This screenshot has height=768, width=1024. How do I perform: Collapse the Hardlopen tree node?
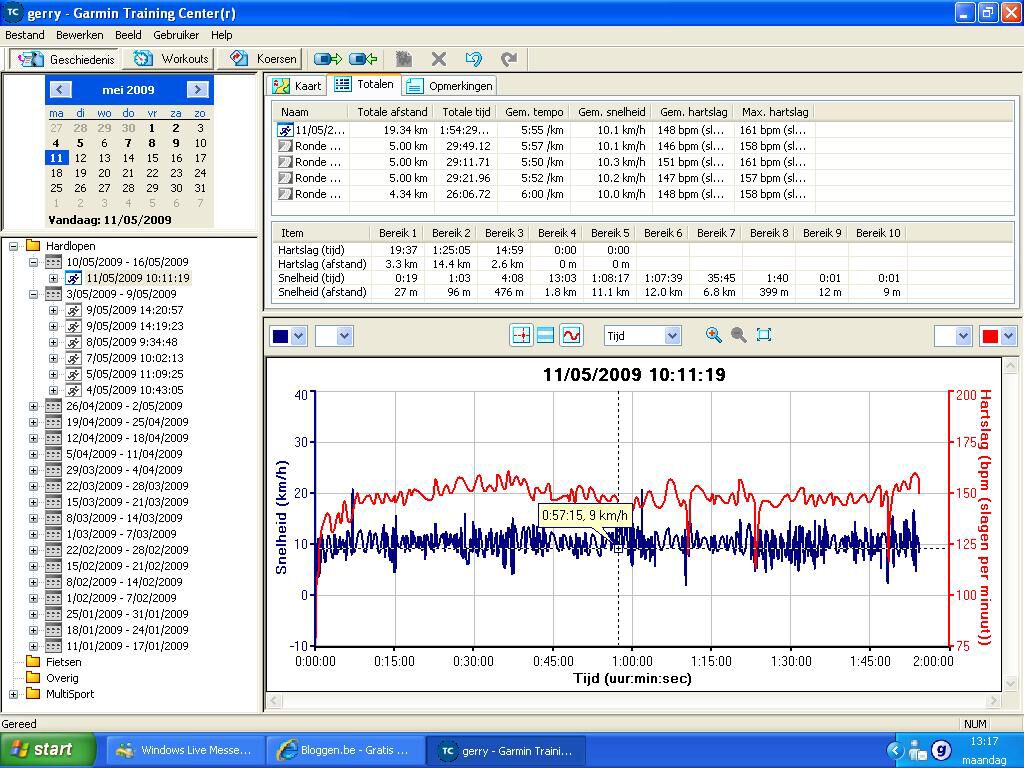[13, 246]
